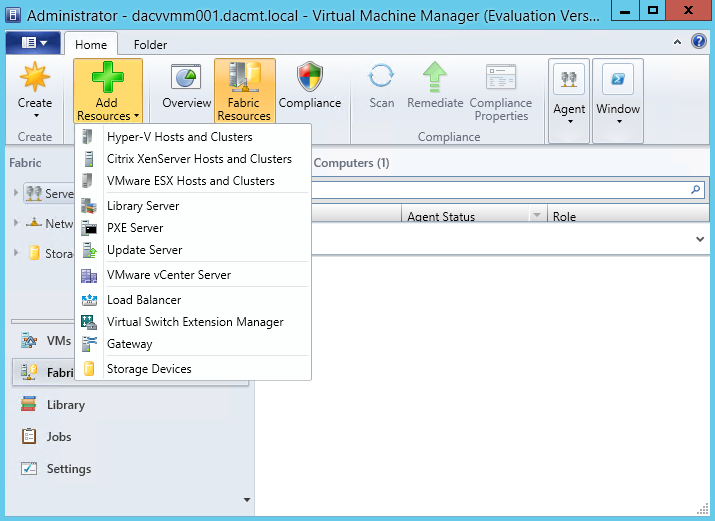The image size is (715, 521).
Task: Switch to the Home ribbon tab
Action: 91,45
